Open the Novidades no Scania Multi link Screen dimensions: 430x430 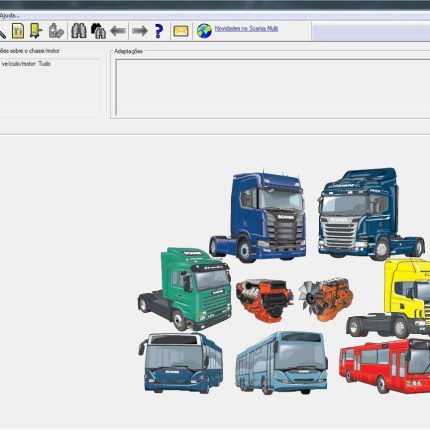click(x=246, y=29)
